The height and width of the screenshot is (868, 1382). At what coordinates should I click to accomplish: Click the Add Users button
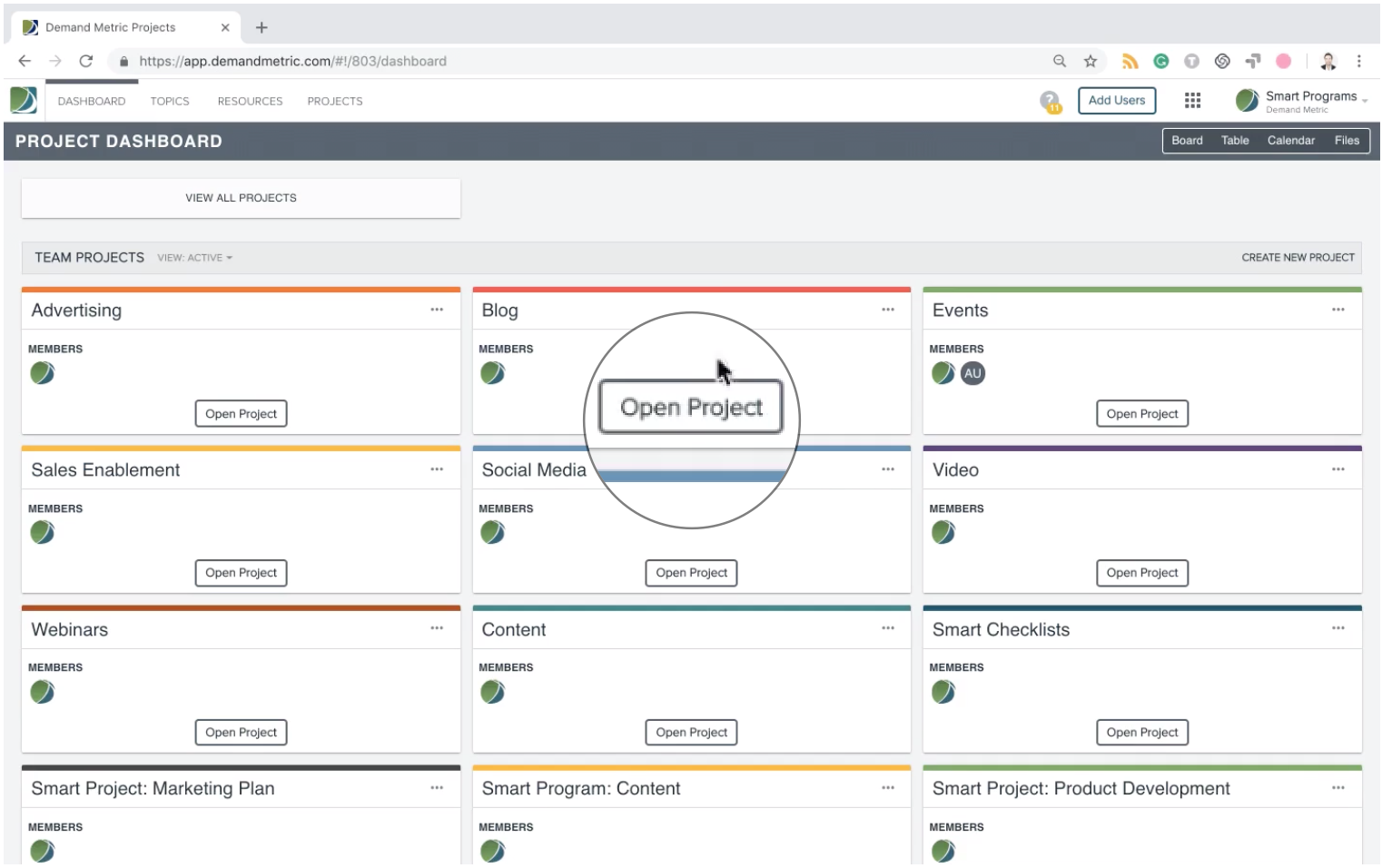[1117, 101]
